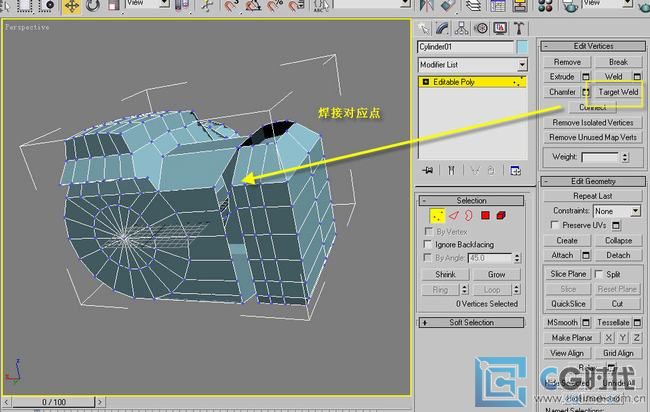Toggle the 3D snaps magnet icon
This screenshot has width=650, height=412.
[x=231, y=6]
